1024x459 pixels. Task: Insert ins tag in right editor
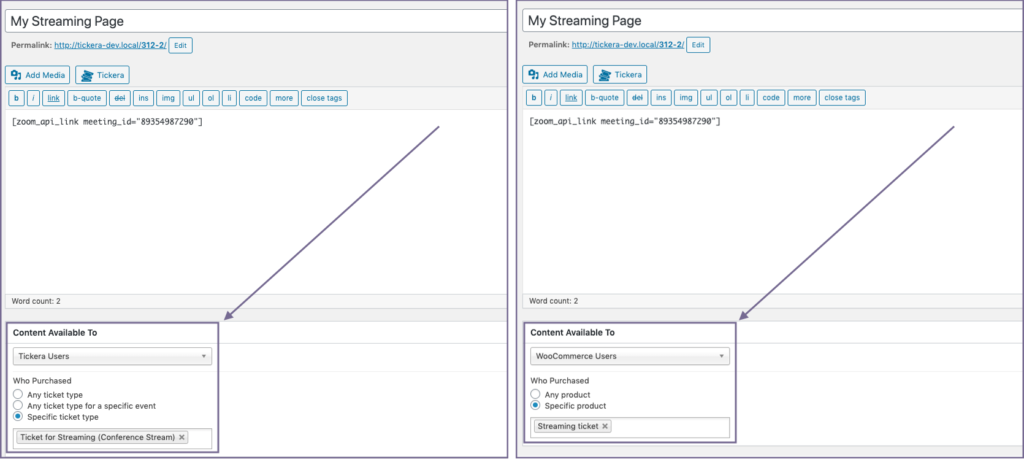[661, 98]
